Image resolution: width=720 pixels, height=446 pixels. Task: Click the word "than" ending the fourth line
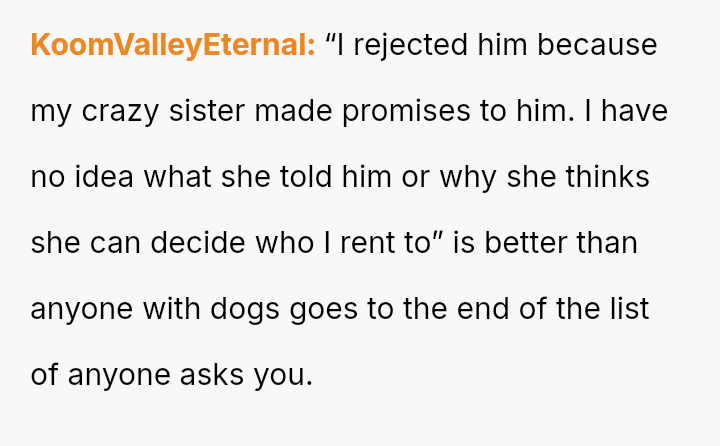[606, 243]
